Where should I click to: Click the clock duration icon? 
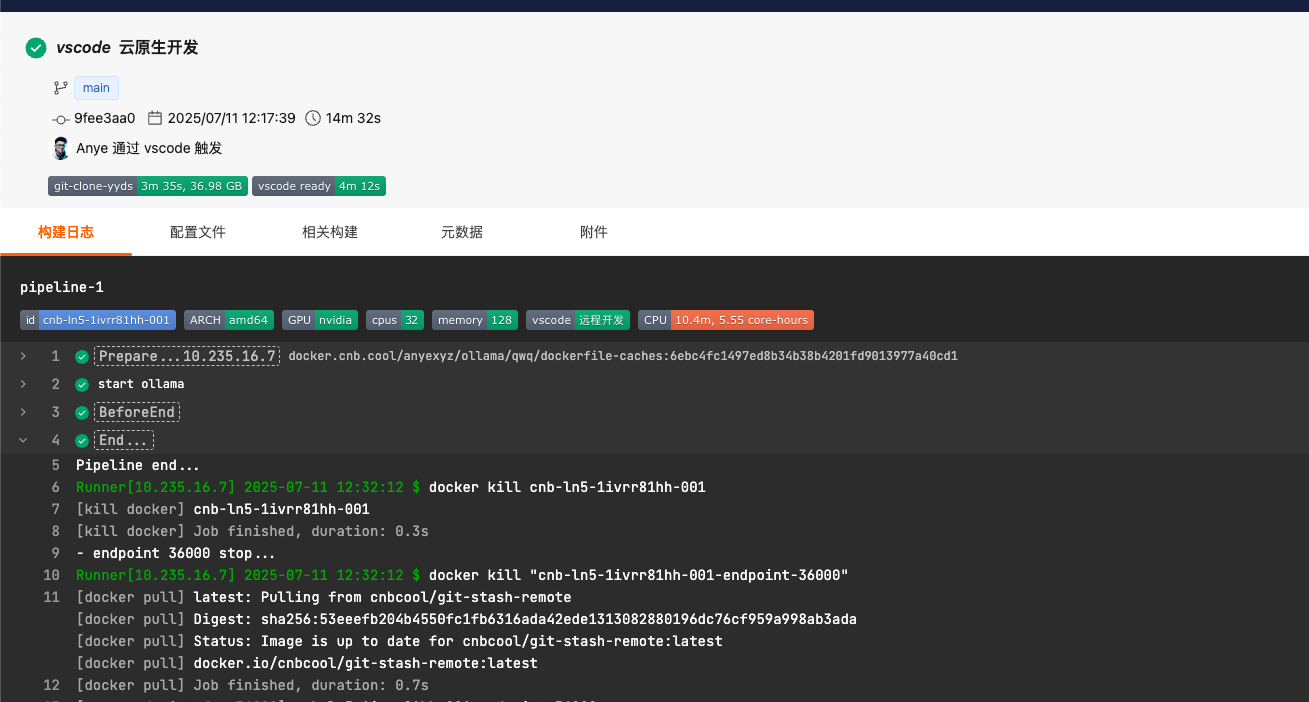tap(313, 118)
